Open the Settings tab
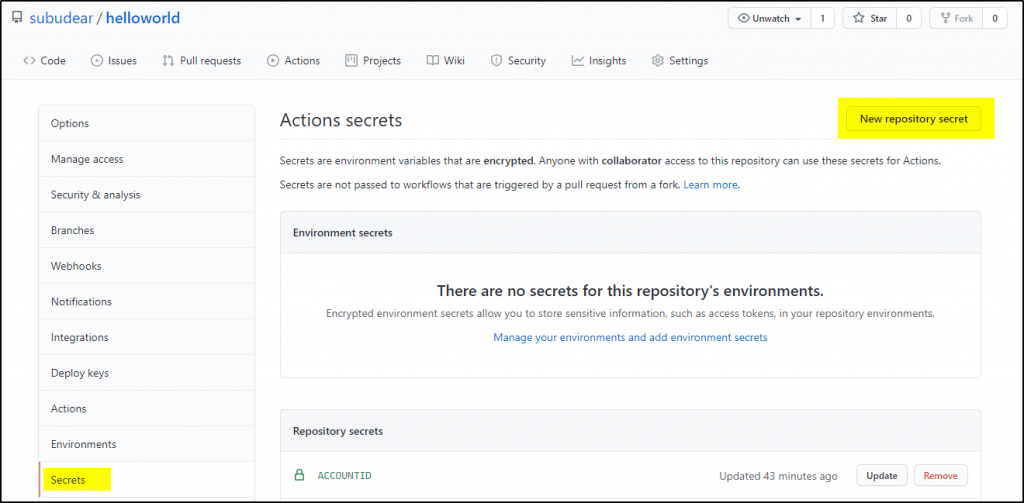 coord(680,61)
